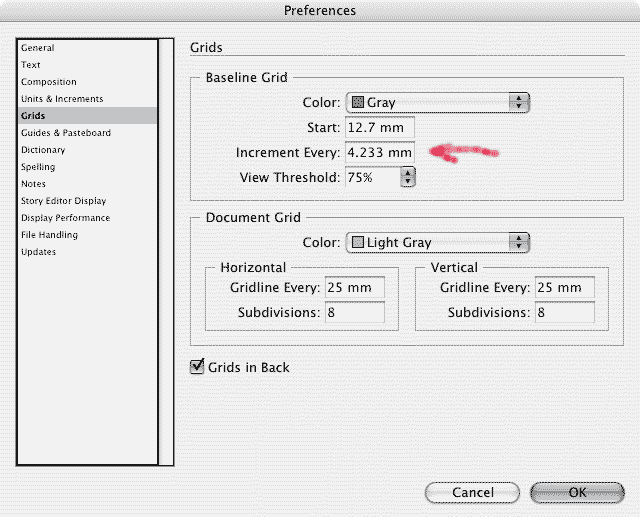Open Document Grid color dropdown showing Light Gray

438,243
